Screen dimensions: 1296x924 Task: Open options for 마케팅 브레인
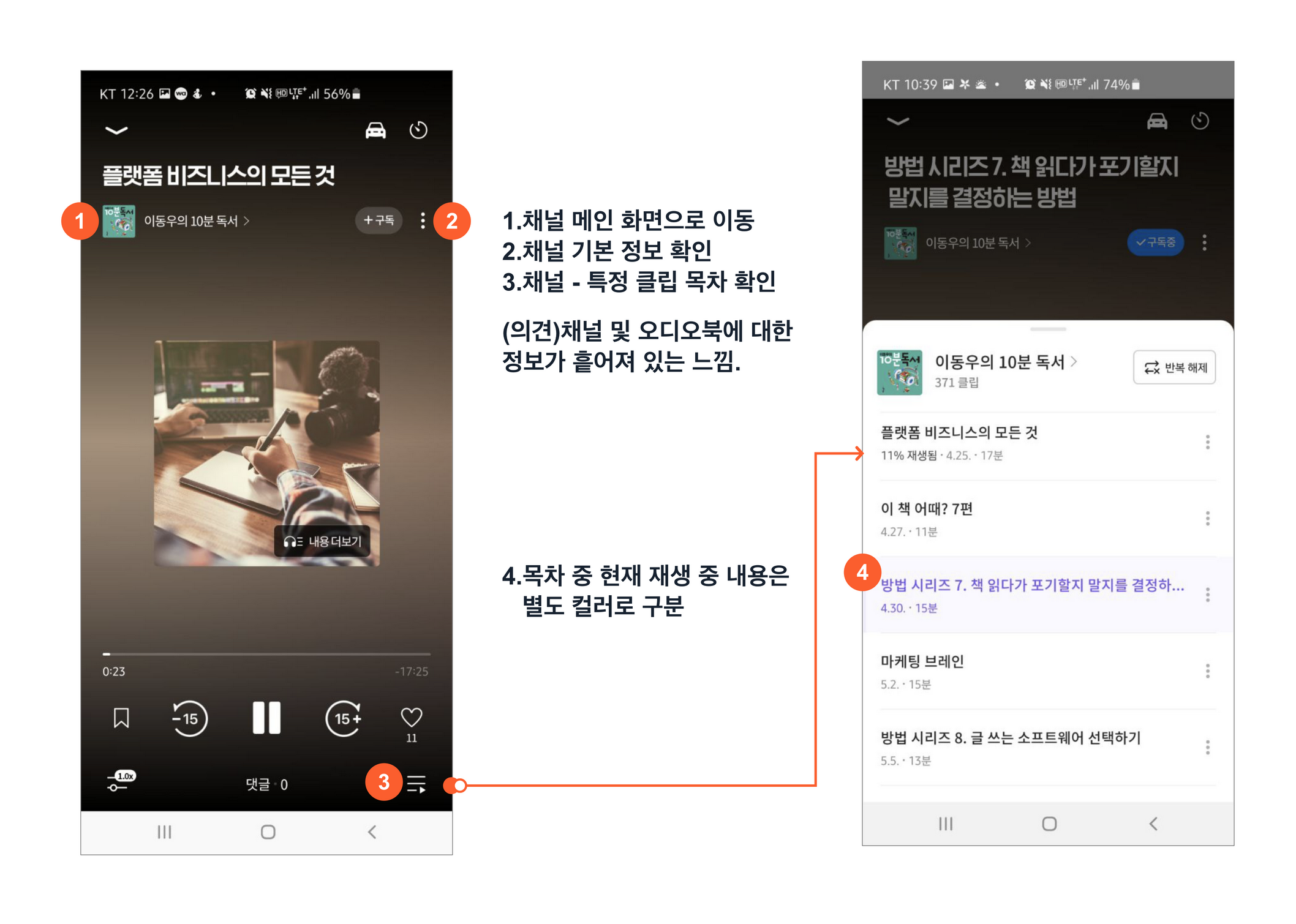coord(1208,671)
